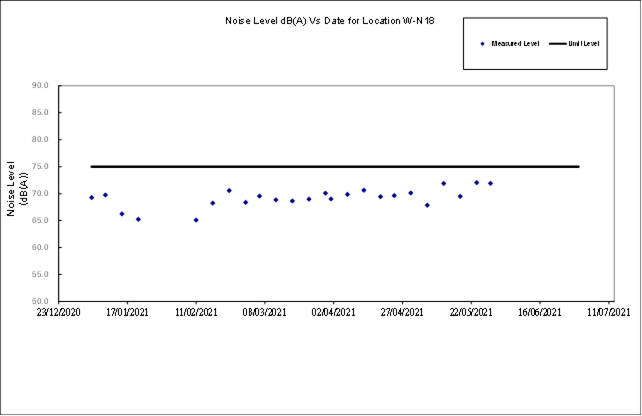Screen dimensions: 642x416
Task: Click the first measured data point on left
Action: point(91,197)
